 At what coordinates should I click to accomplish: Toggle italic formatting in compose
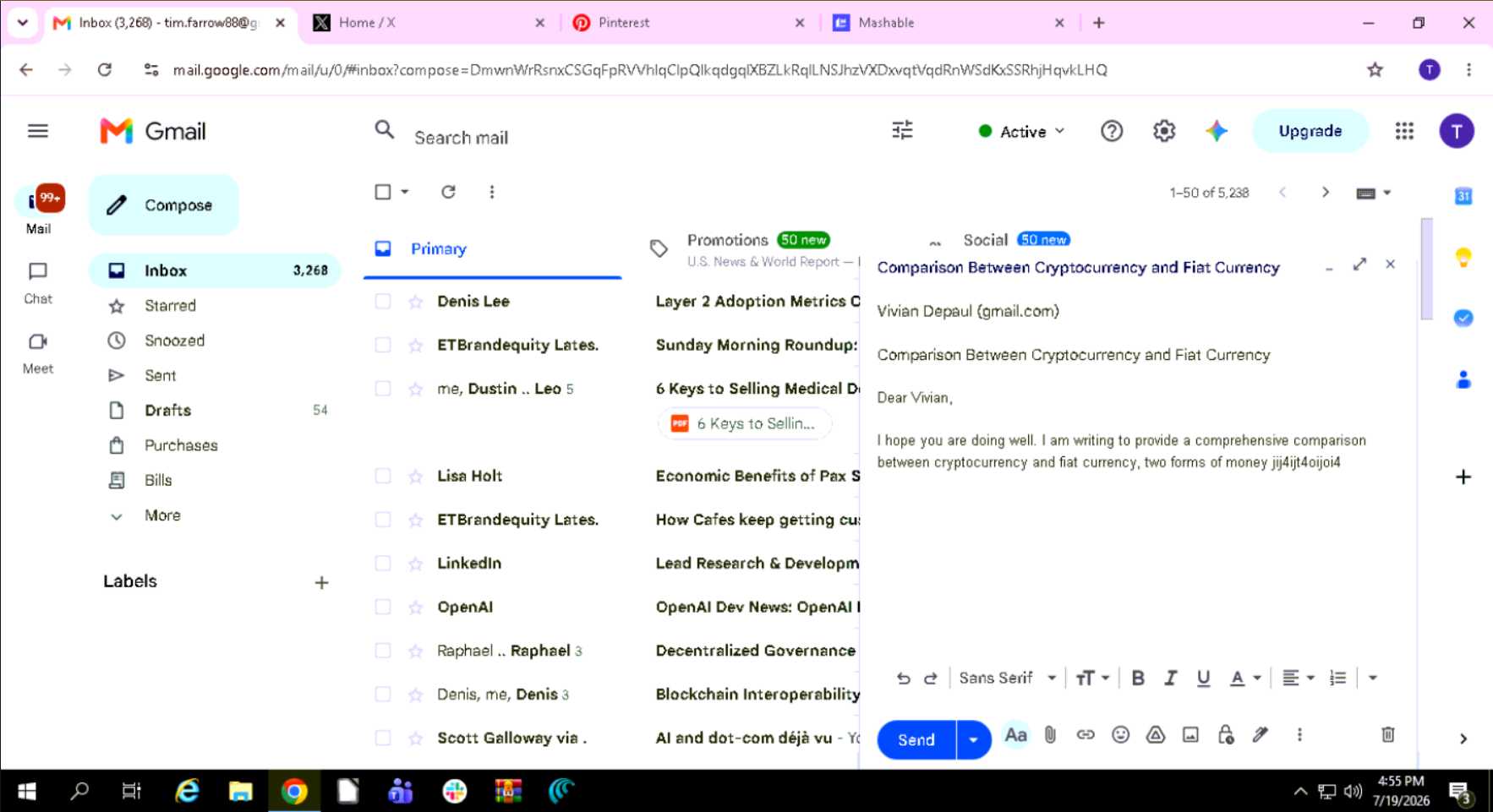click(1170, 678)
